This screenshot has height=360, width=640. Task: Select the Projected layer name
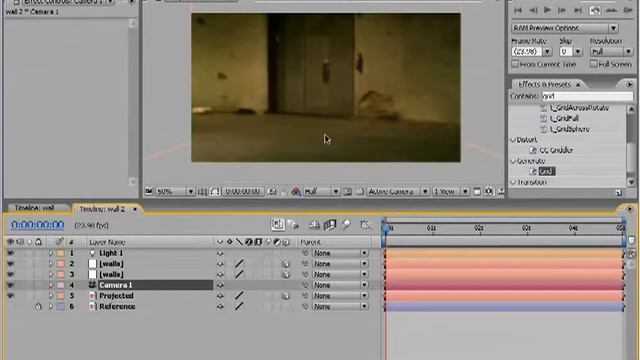pyautogui.click(x=116, y=296)
